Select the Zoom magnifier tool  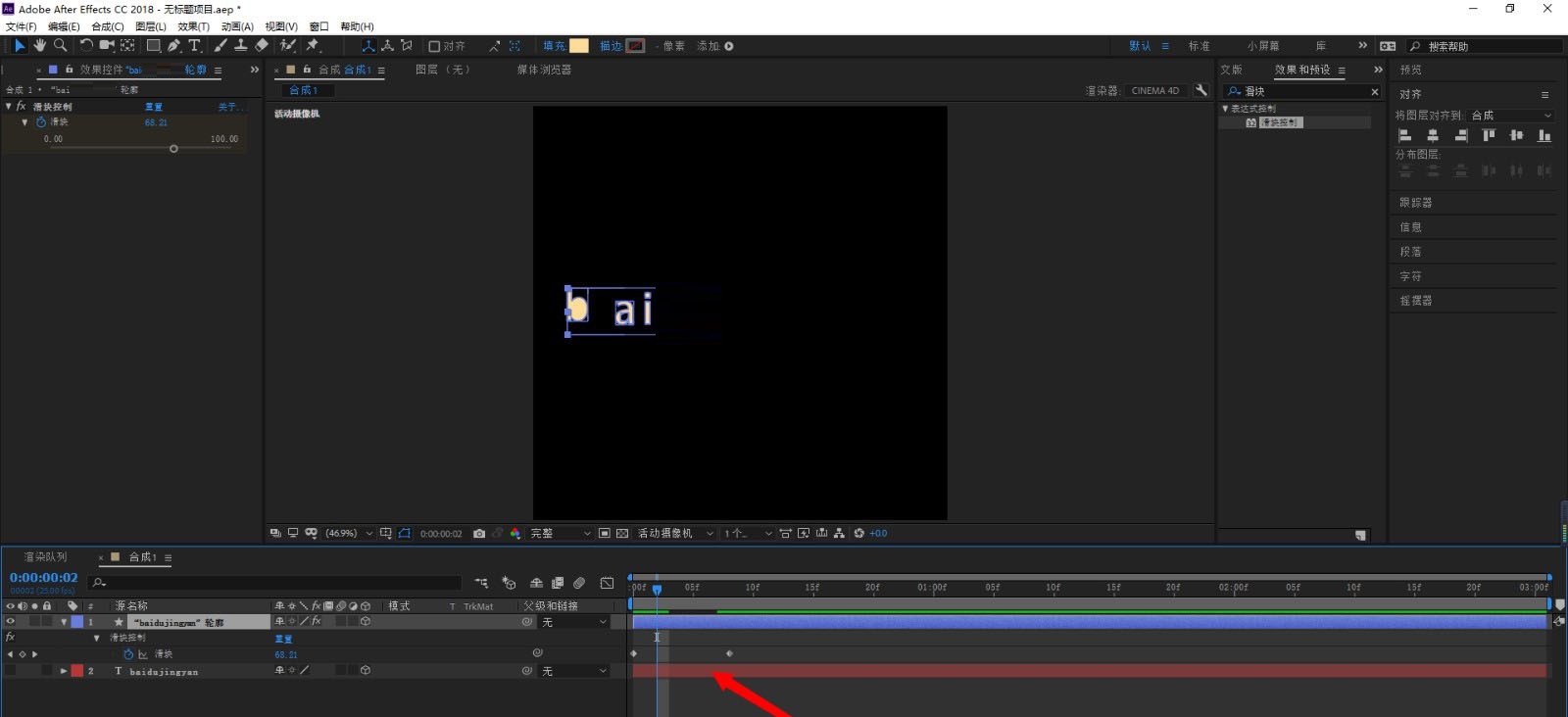tap(60, 46)
